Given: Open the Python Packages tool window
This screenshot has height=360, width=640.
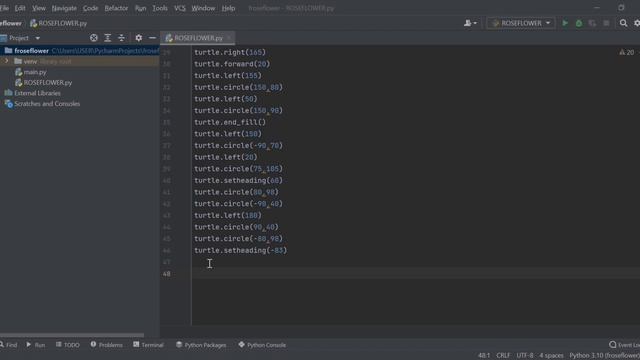Looking at the screenshot, I should pos(201,345).
